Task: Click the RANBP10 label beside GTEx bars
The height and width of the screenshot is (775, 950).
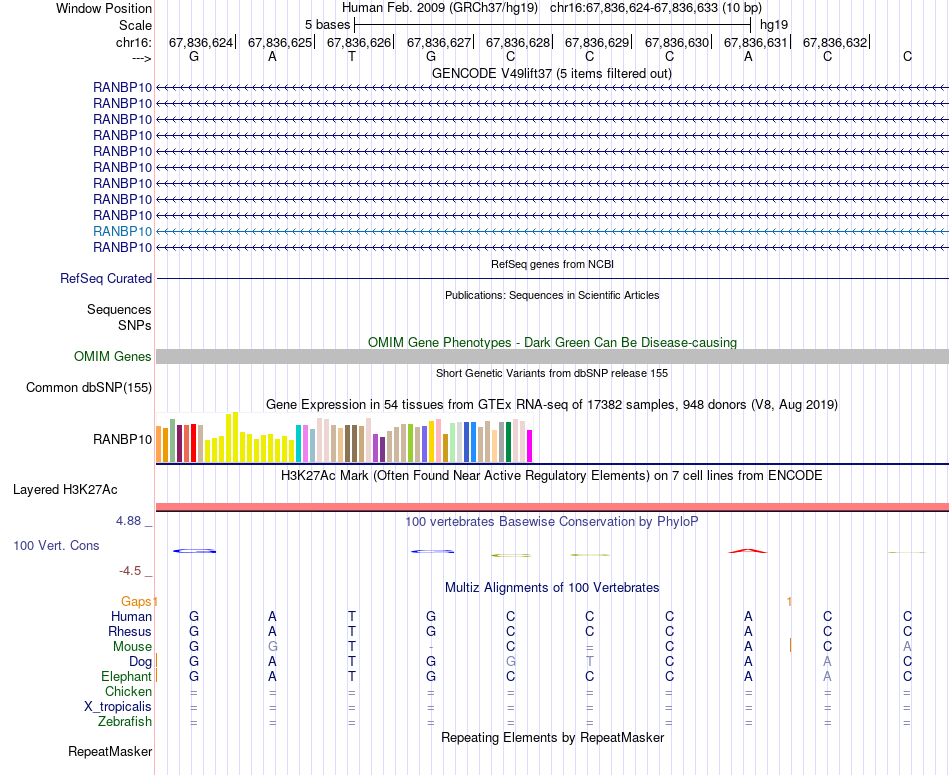Action: (x=122, y=439)
